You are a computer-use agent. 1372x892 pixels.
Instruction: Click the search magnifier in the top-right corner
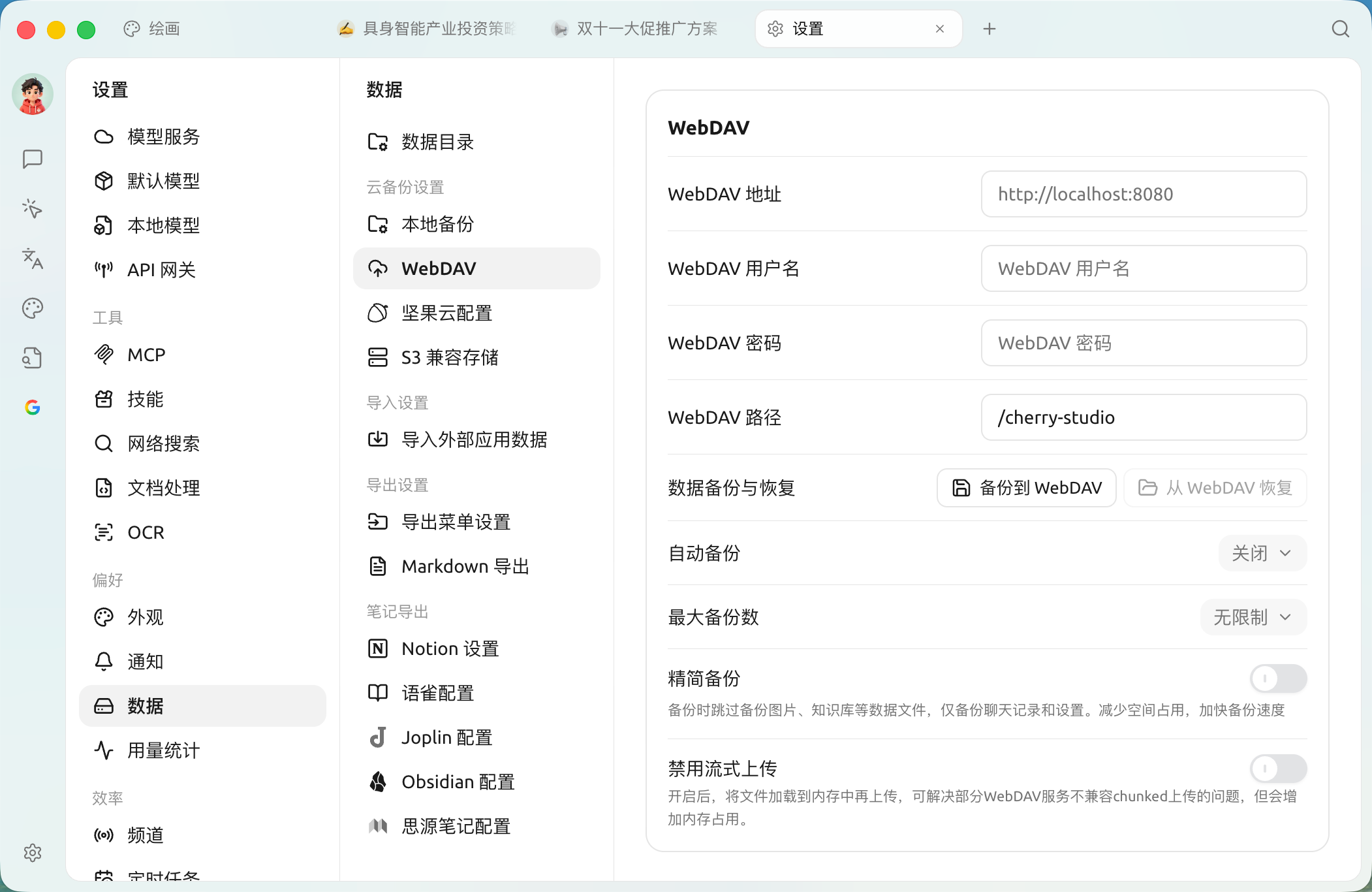pos(1340,29)
